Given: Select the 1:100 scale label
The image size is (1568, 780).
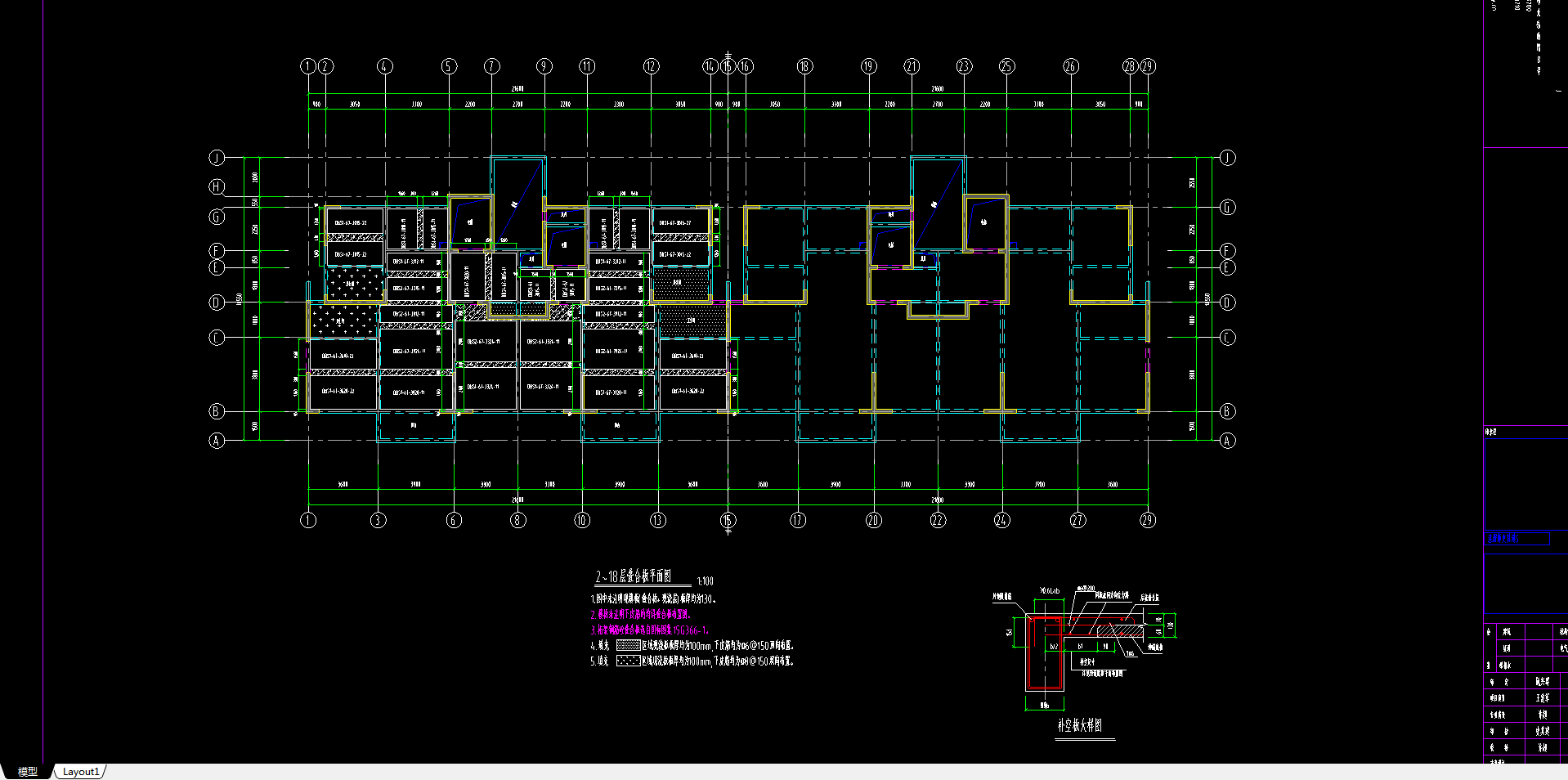Looking at the screenshot, I should point(705,581).
